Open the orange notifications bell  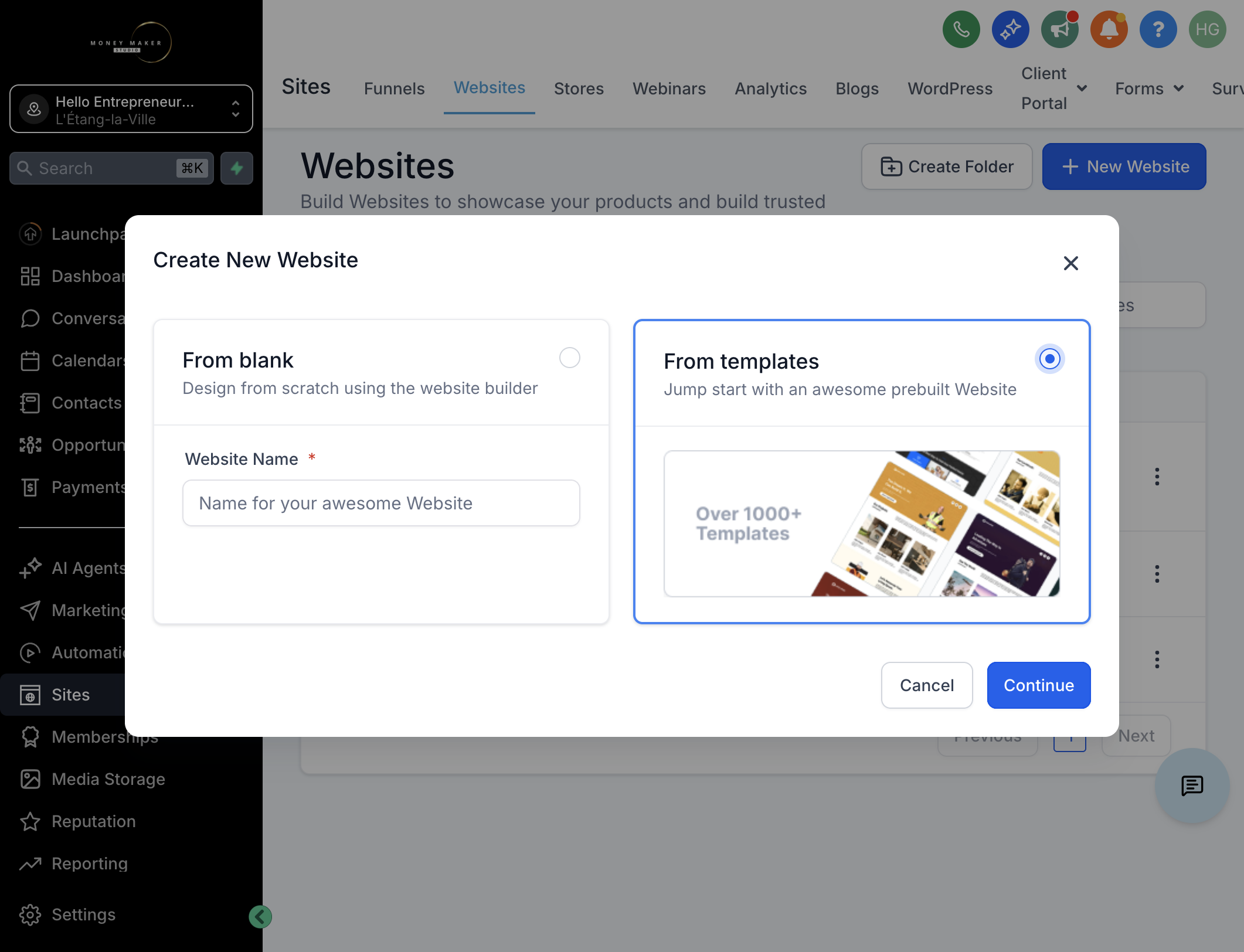(1109, 29)
